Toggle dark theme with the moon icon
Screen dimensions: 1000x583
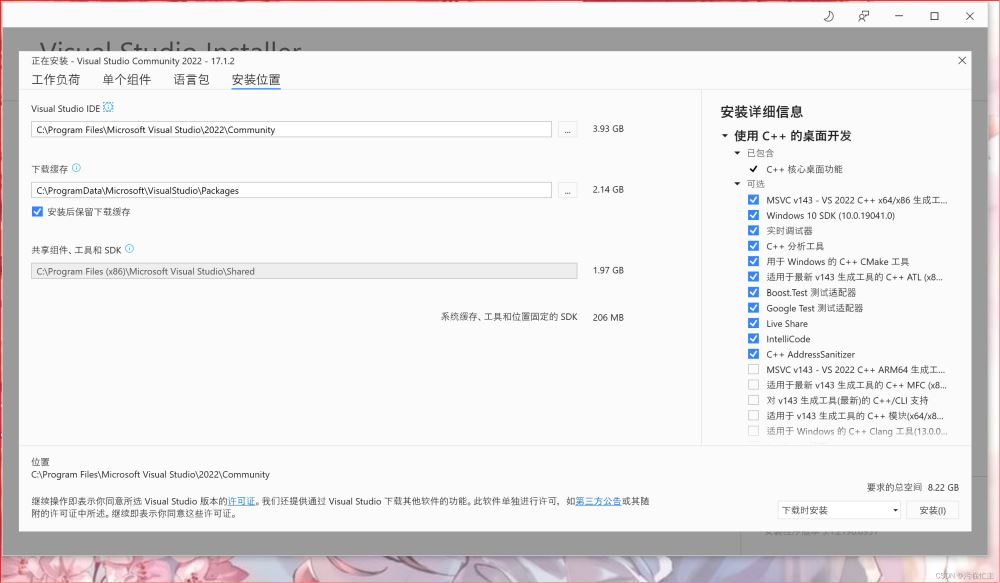click(828, 16)
